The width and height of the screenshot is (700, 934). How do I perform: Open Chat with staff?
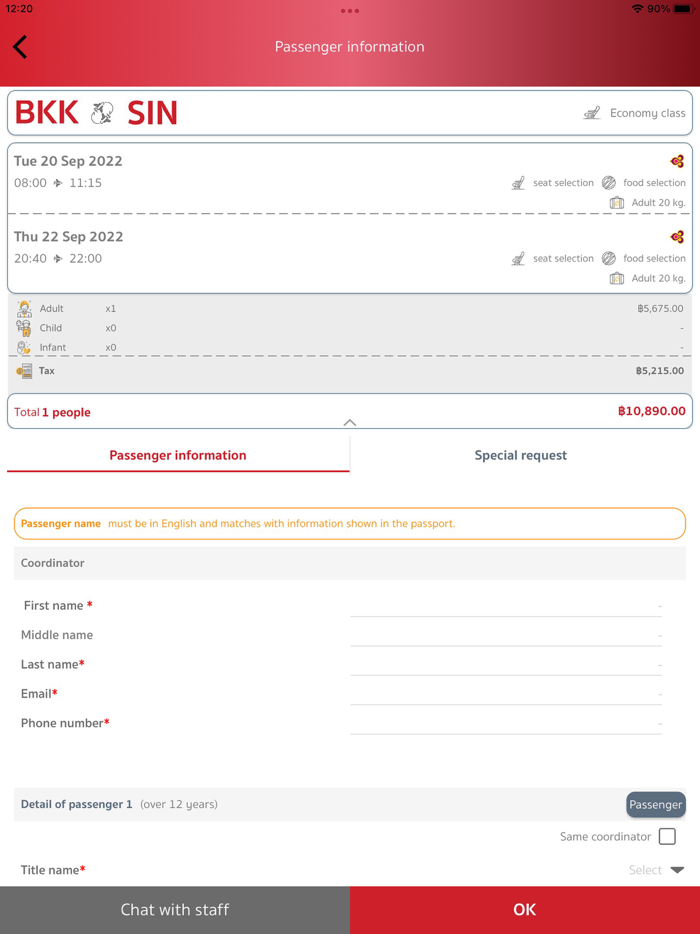point(175,910)
